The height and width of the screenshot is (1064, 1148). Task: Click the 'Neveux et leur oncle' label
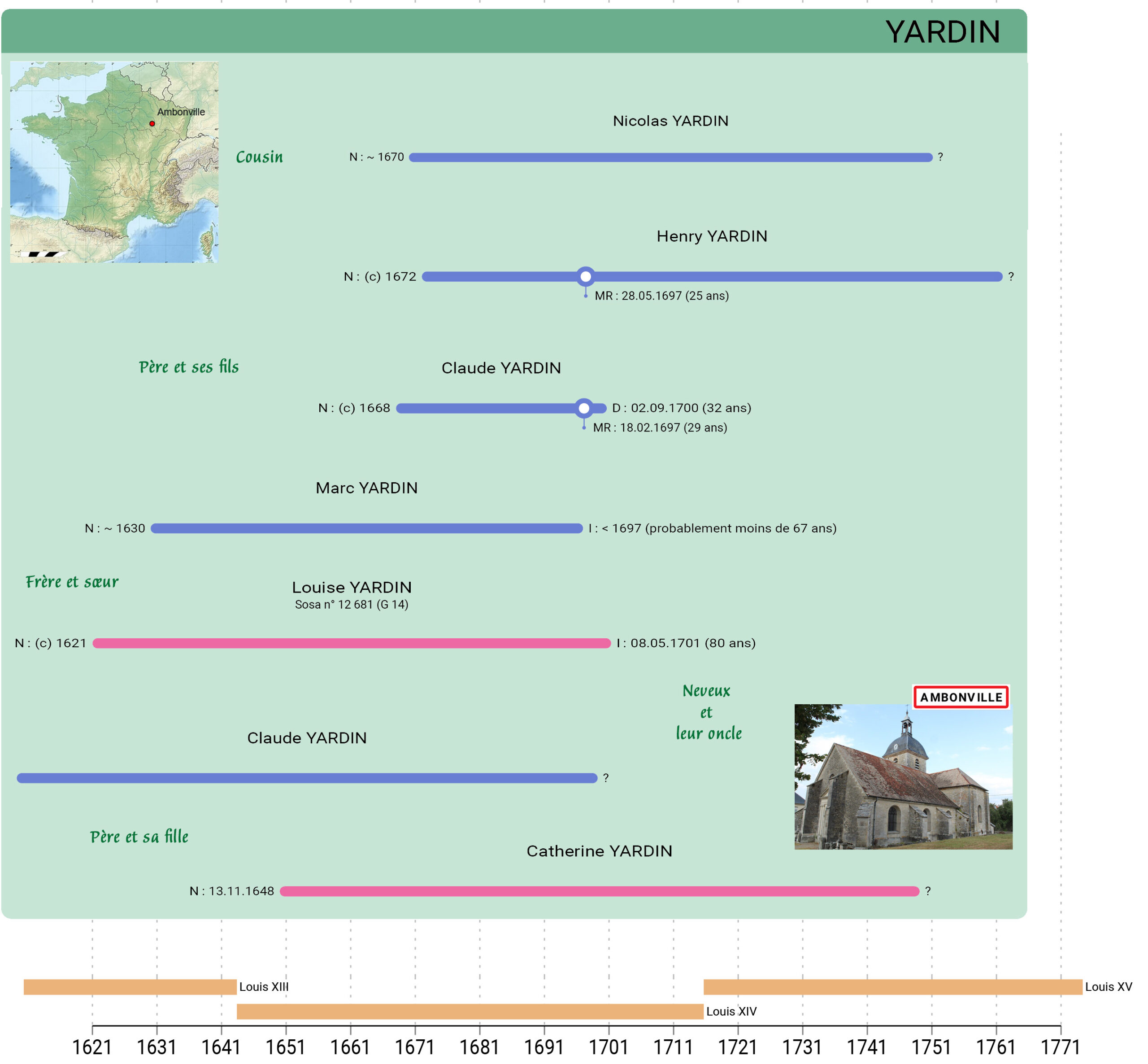(x=708, y=712)
